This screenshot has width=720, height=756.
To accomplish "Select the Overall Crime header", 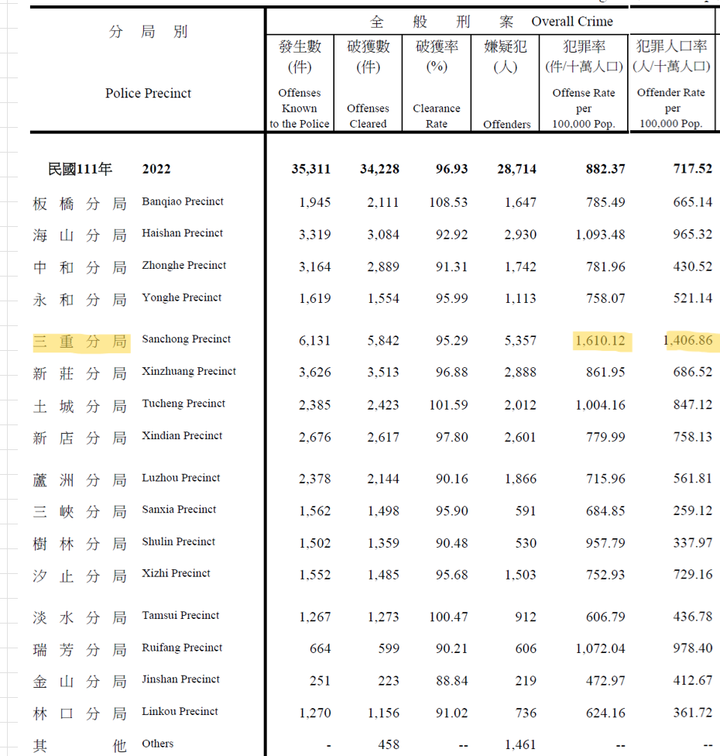I will point(572,22).
